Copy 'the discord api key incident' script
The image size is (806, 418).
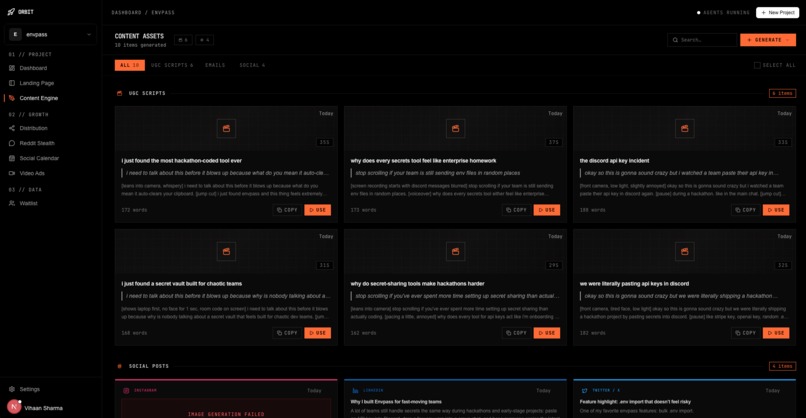coord(746,210)
